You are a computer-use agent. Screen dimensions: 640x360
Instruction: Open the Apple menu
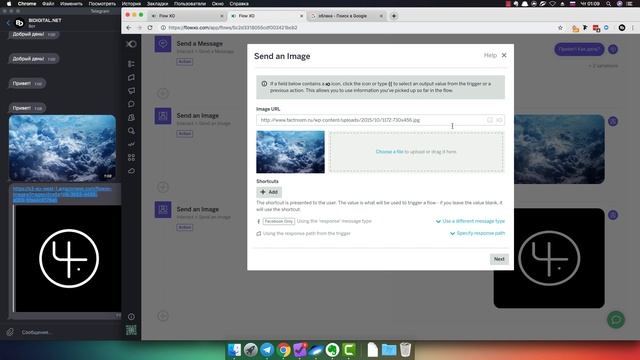pyautogui.click(x=9, y=4)
